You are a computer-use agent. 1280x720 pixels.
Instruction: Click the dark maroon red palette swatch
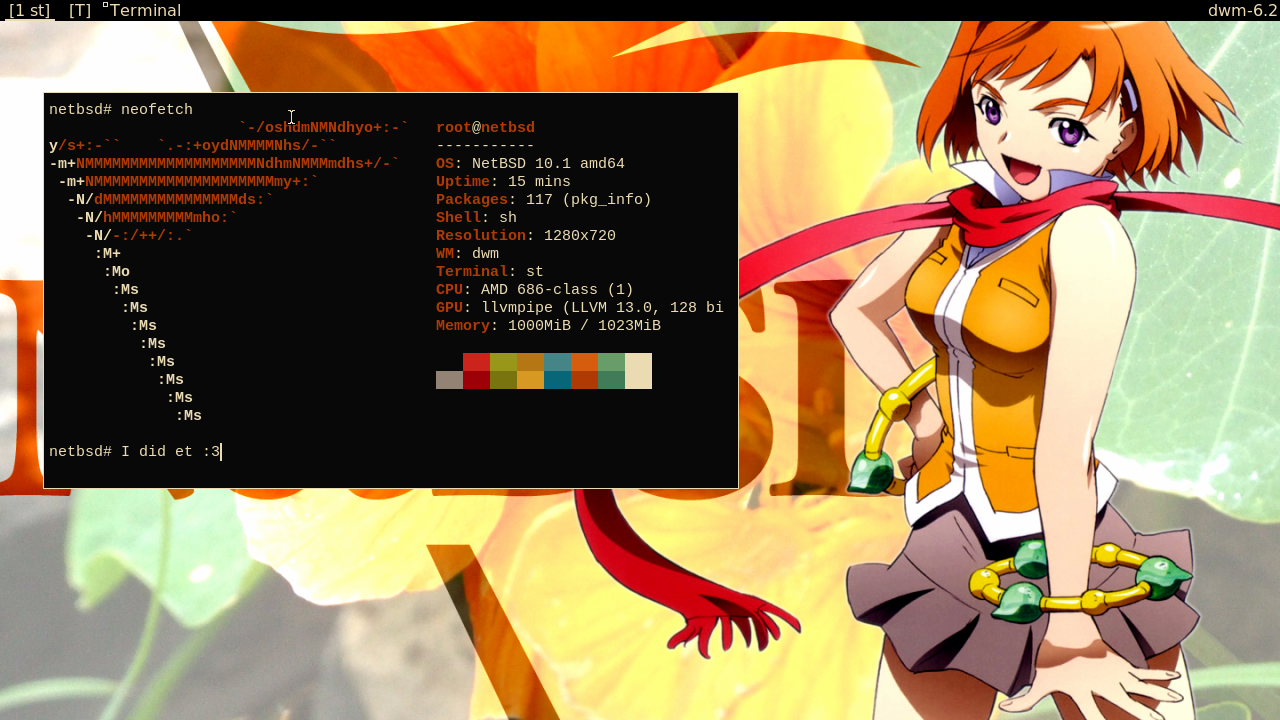click(476, 380)
